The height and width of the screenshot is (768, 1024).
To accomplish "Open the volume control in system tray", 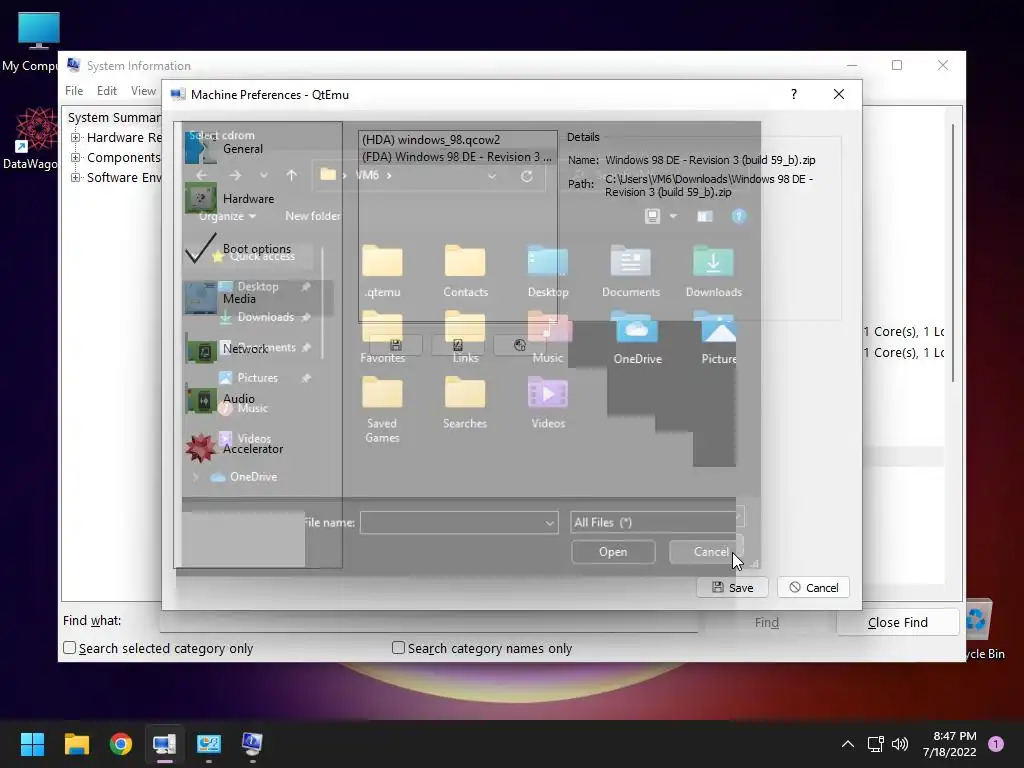I will coord(900,744).
